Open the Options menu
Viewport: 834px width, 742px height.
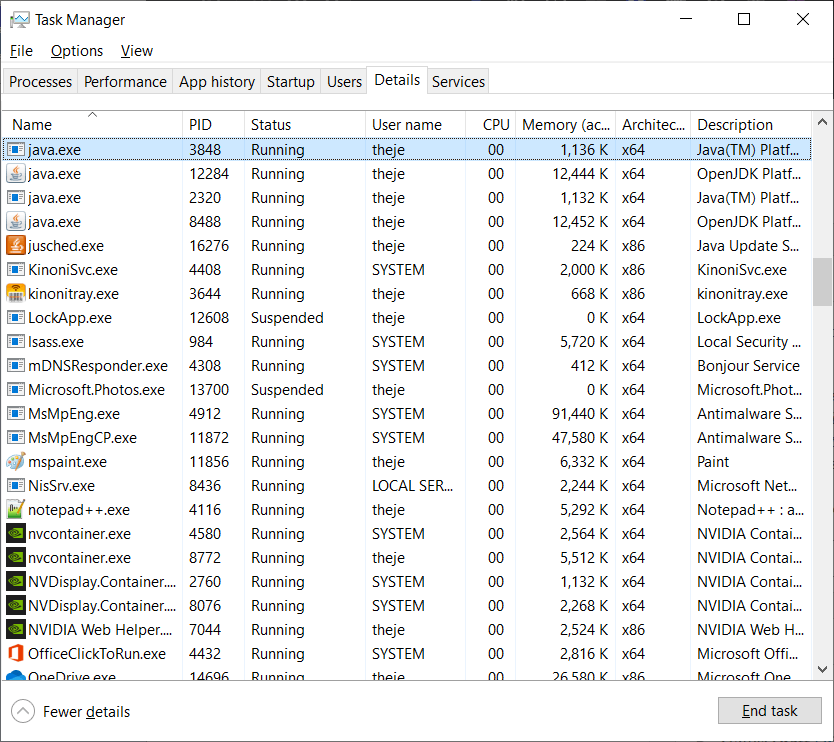click(77, 51)
